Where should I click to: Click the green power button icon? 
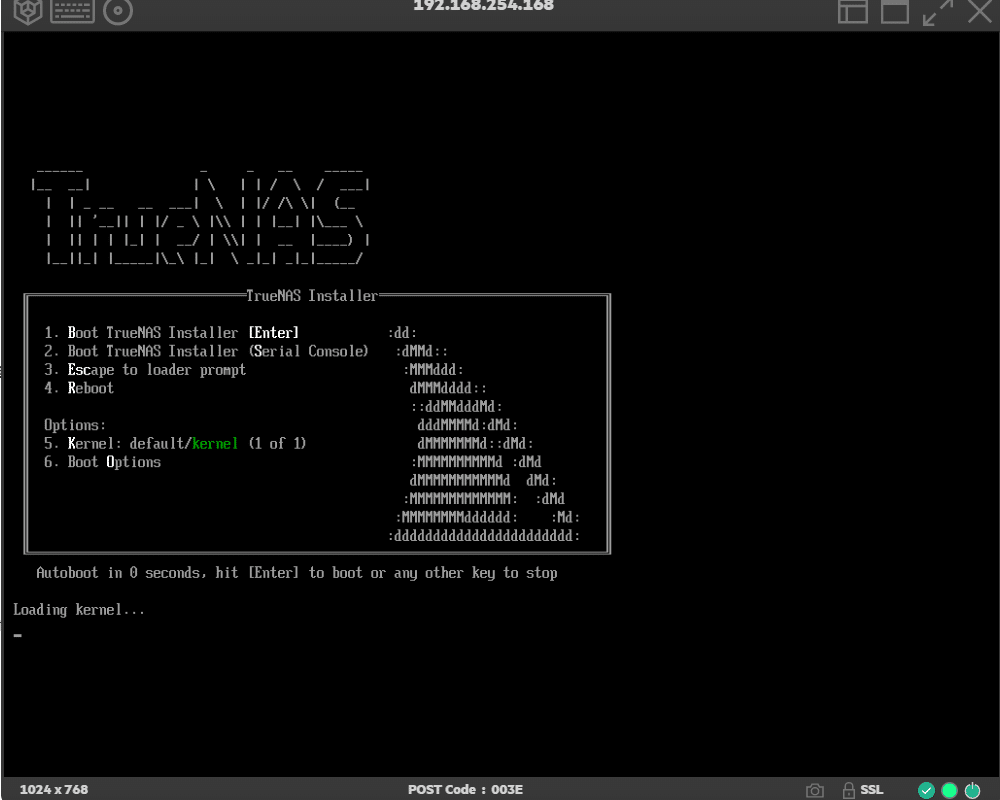(x=972, y=790)
